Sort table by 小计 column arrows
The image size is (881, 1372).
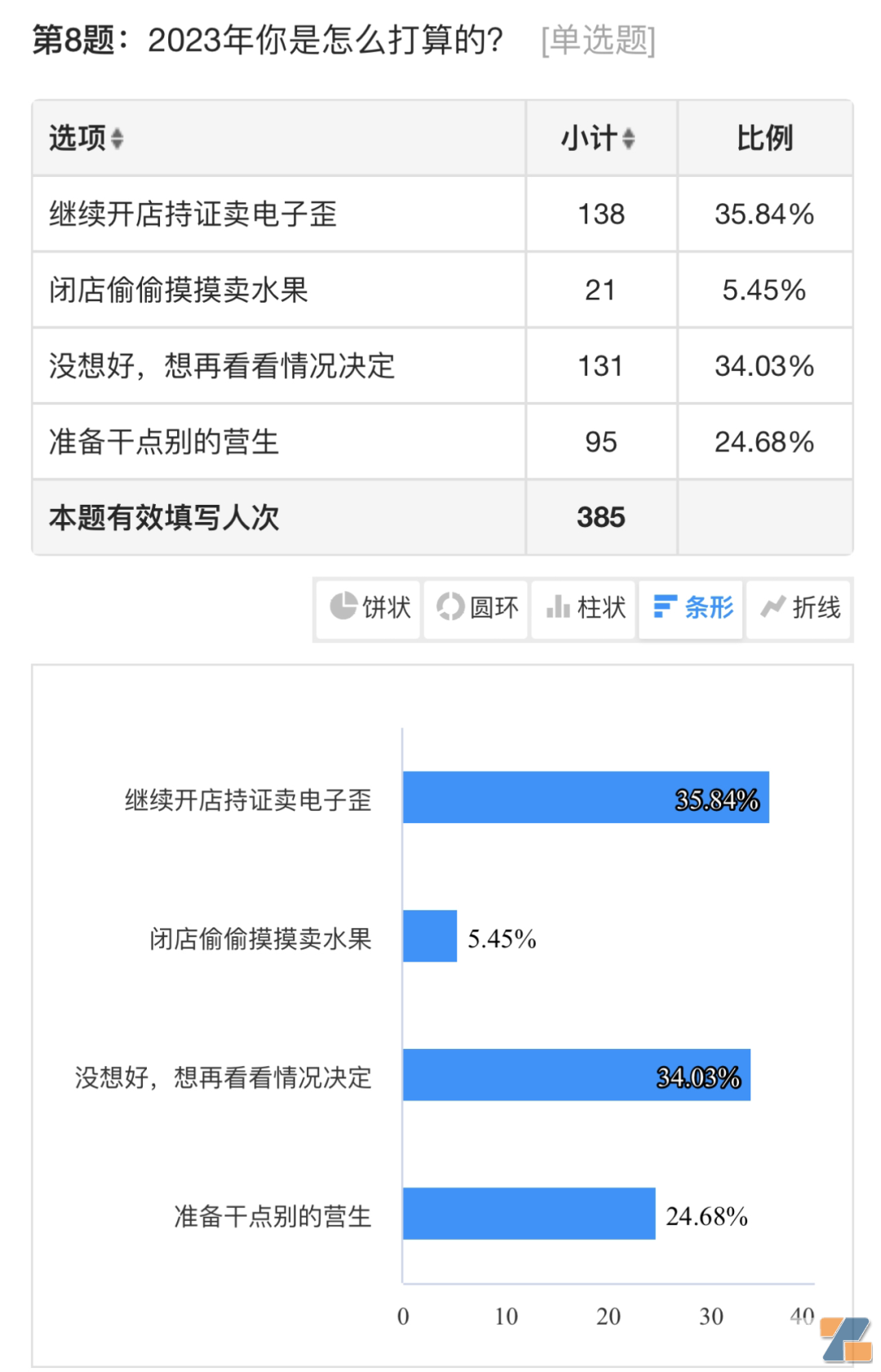628,139
